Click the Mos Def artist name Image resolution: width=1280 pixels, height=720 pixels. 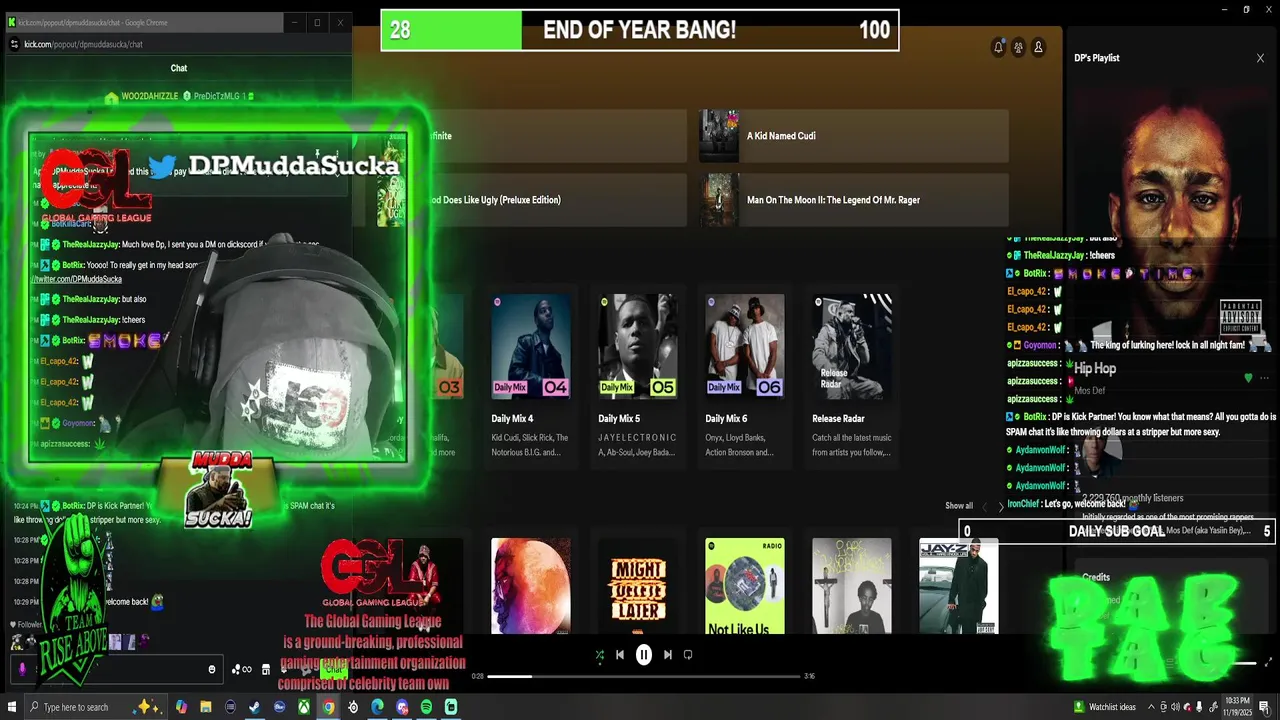point(1090,391)
